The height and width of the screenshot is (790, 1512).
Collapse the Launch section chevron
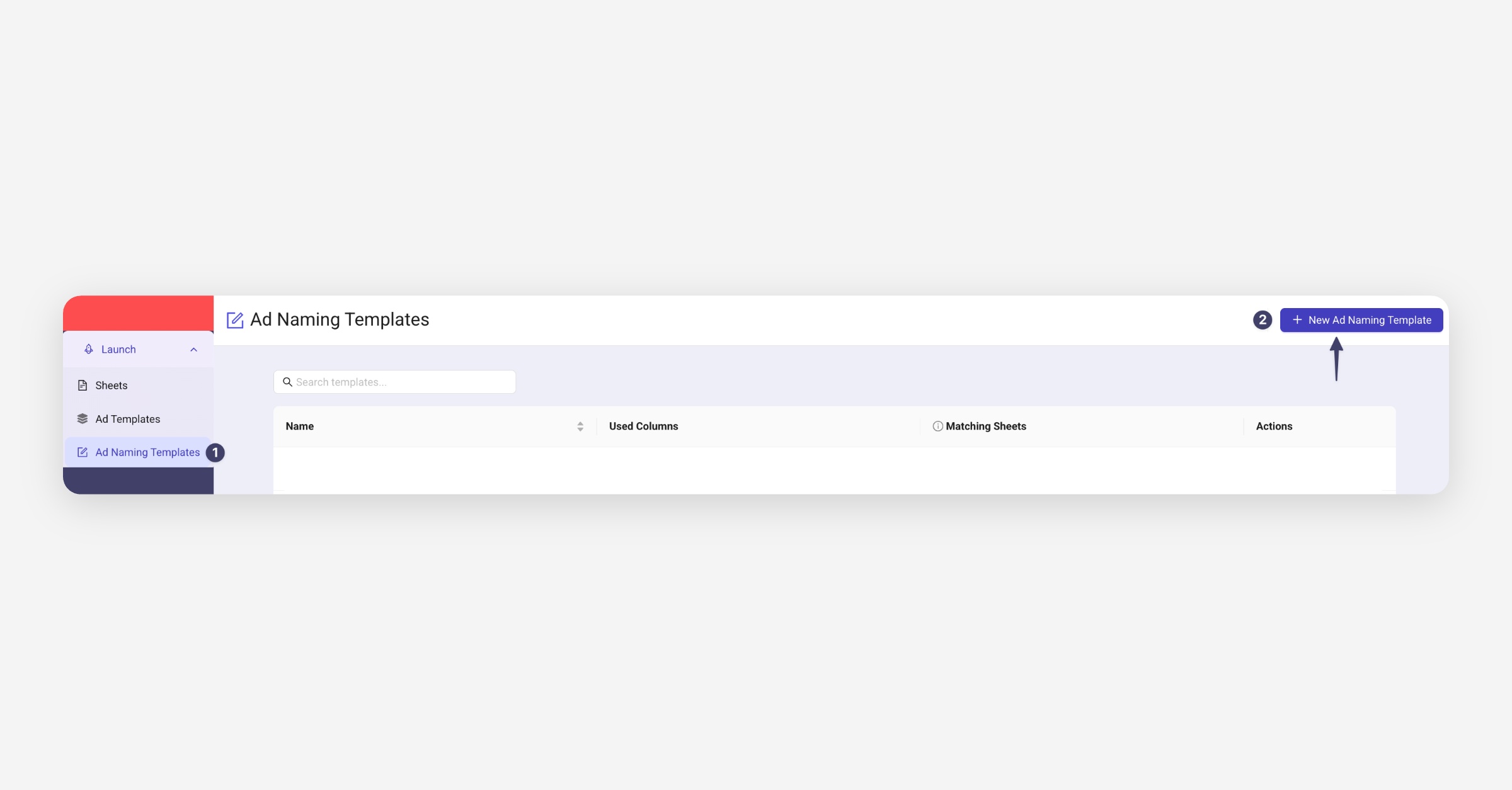193,350
